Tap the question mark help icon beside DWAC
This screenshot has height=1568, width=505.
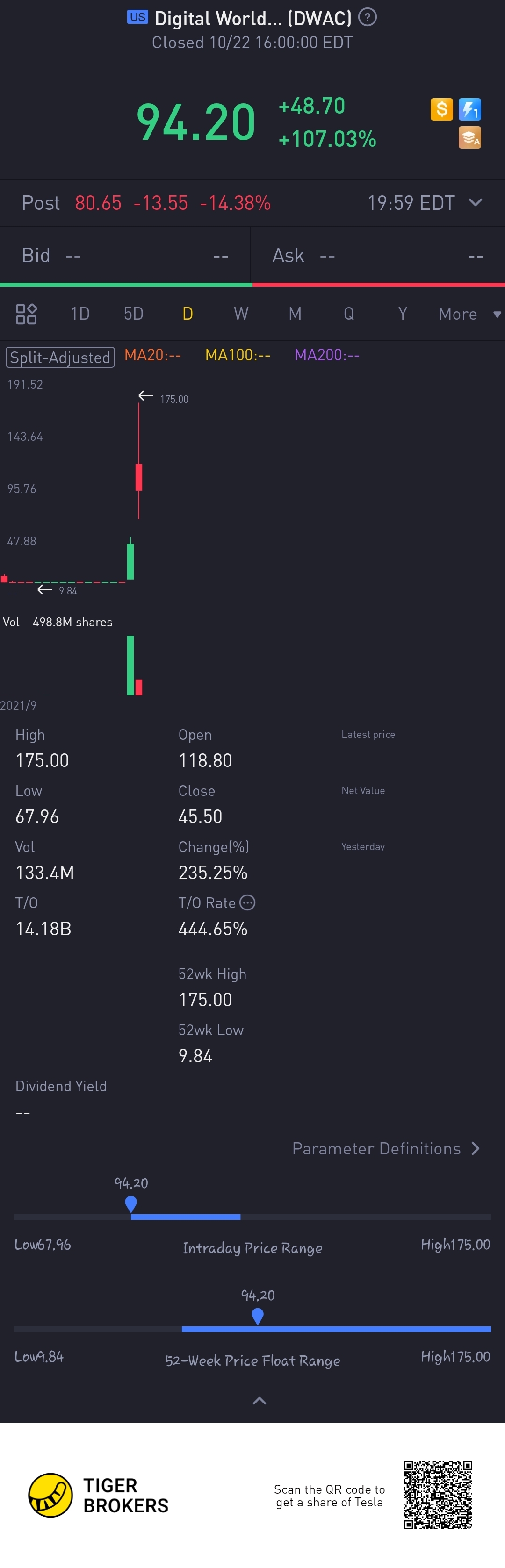pos(367,17)
